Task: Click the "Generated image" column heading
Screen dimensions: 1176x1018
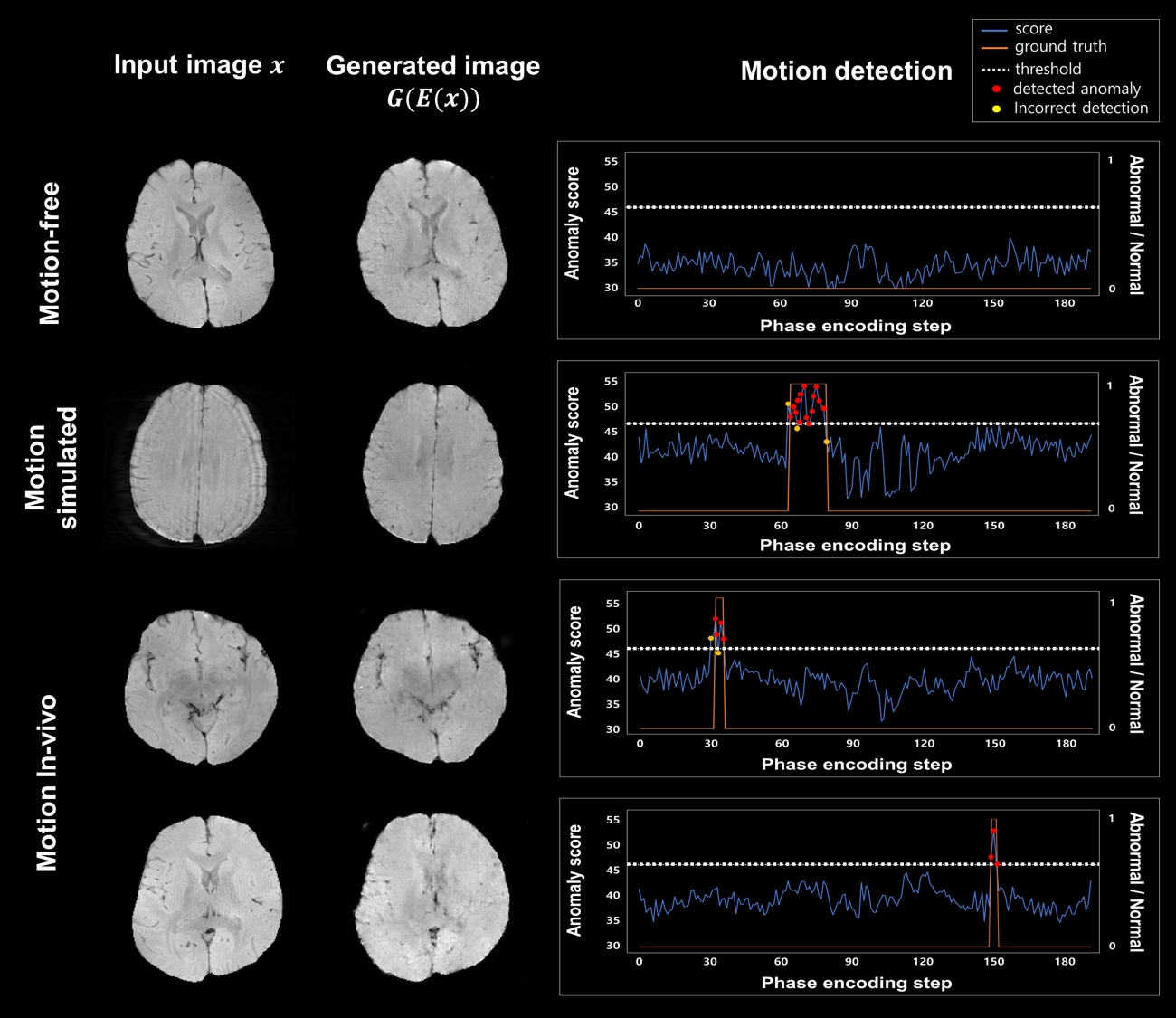Action: click(x=432, y=66)
